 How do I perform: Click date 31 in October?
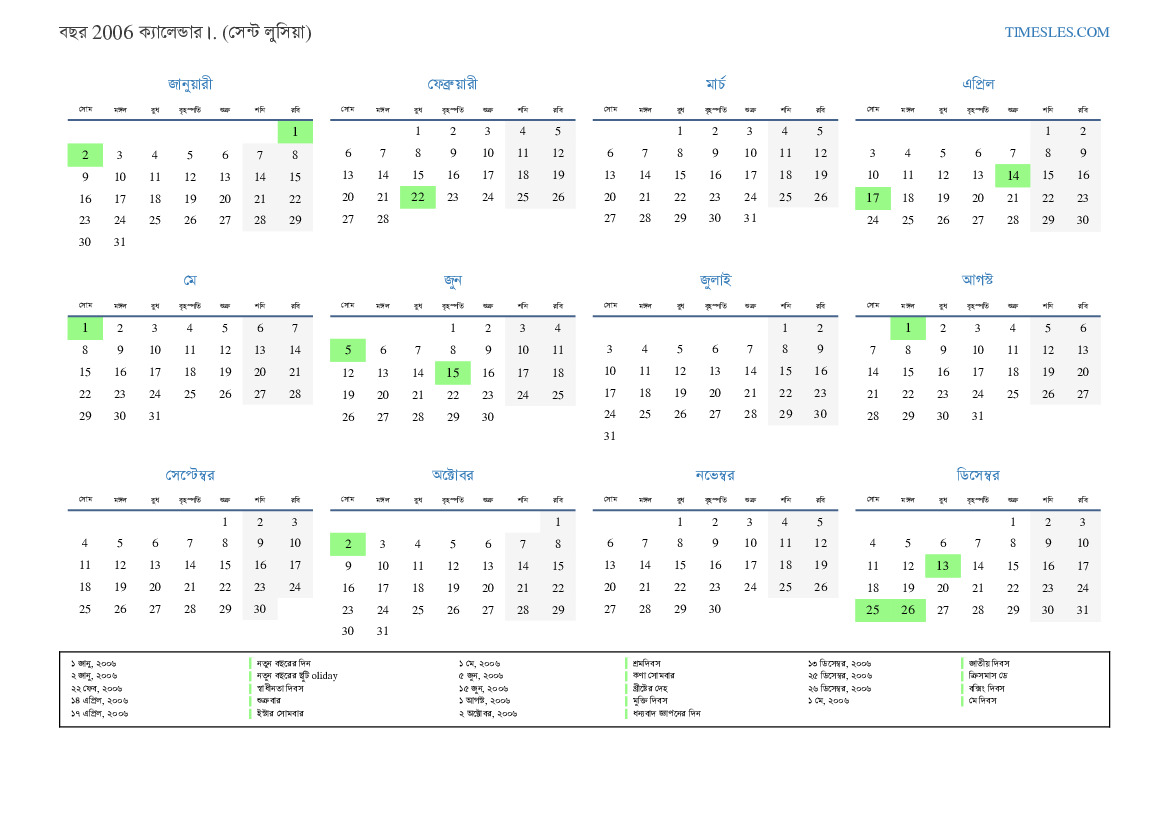(x=382, y=631)
